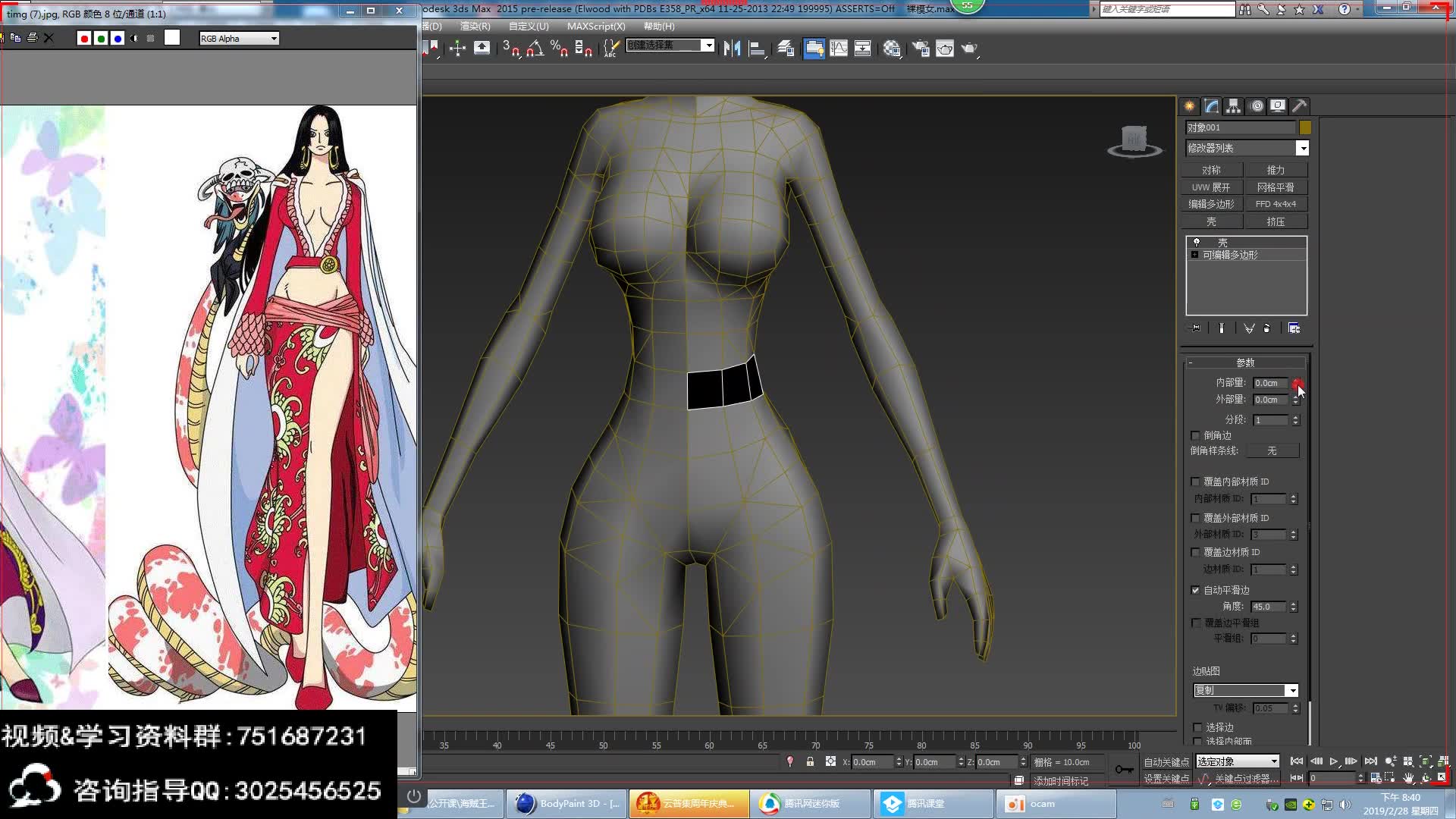1456x819 pixels.
Task: Toggle the Angle Snap icon
Action: click(535, 49)
